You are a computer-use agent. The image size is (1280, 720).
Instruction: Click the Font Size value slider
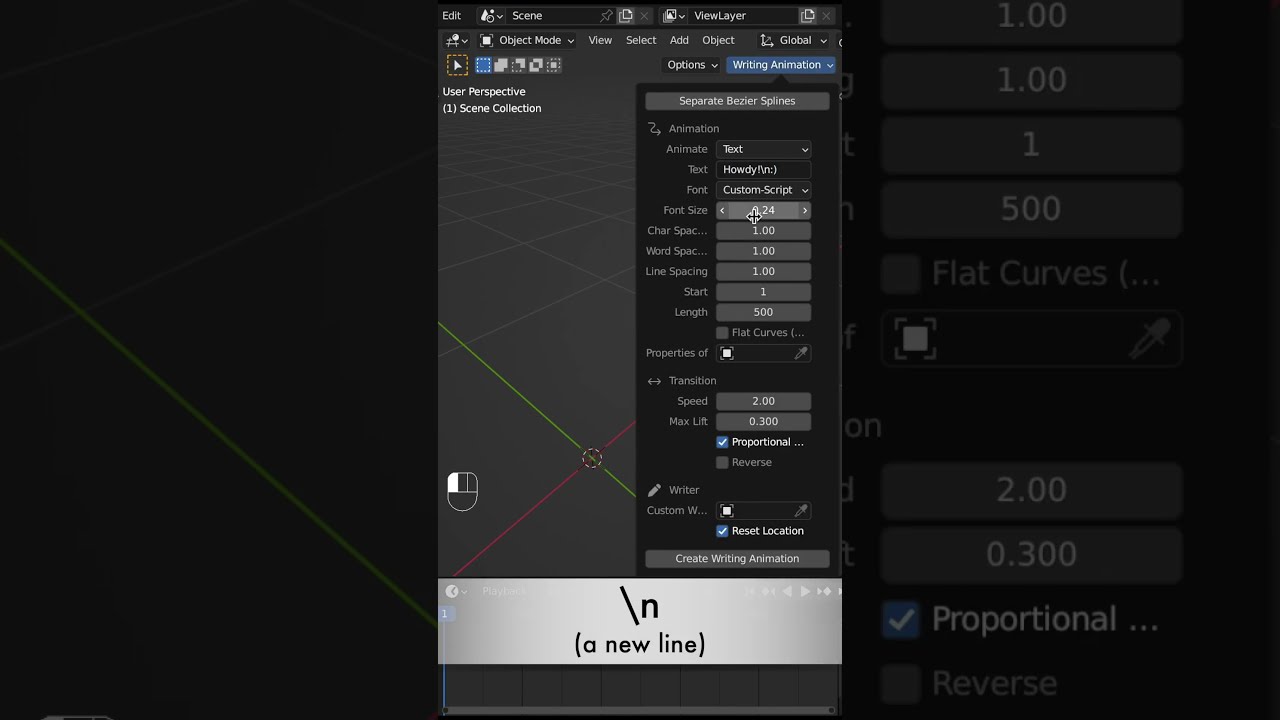[x=763, y=210]
